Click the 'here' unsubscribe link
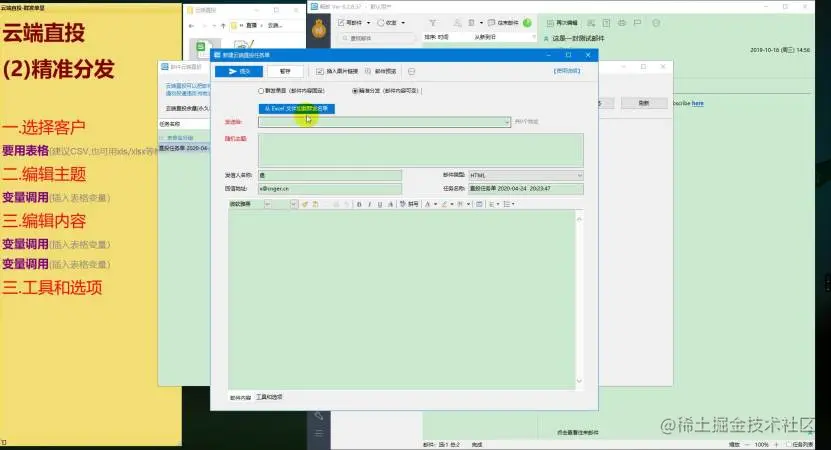 pos(697,103)
